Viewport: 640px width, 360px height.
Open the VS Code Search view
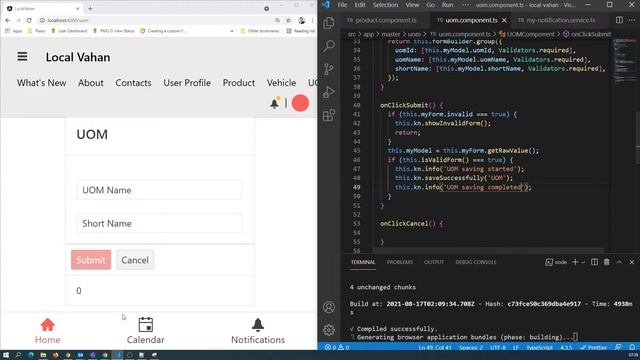(x=329, y=46)
